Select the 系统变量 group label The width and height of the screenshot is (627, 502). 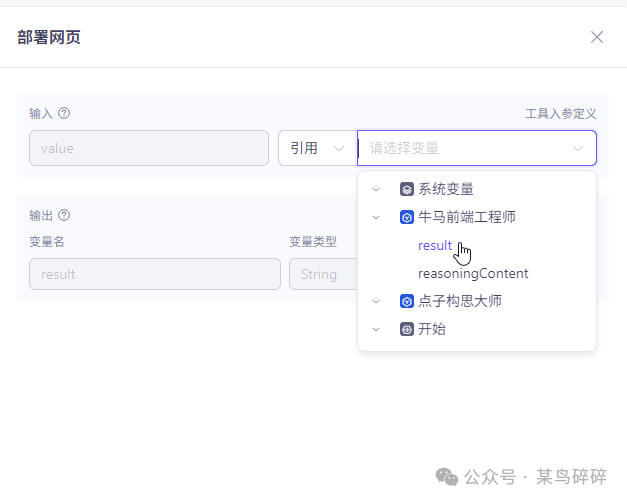446,189
